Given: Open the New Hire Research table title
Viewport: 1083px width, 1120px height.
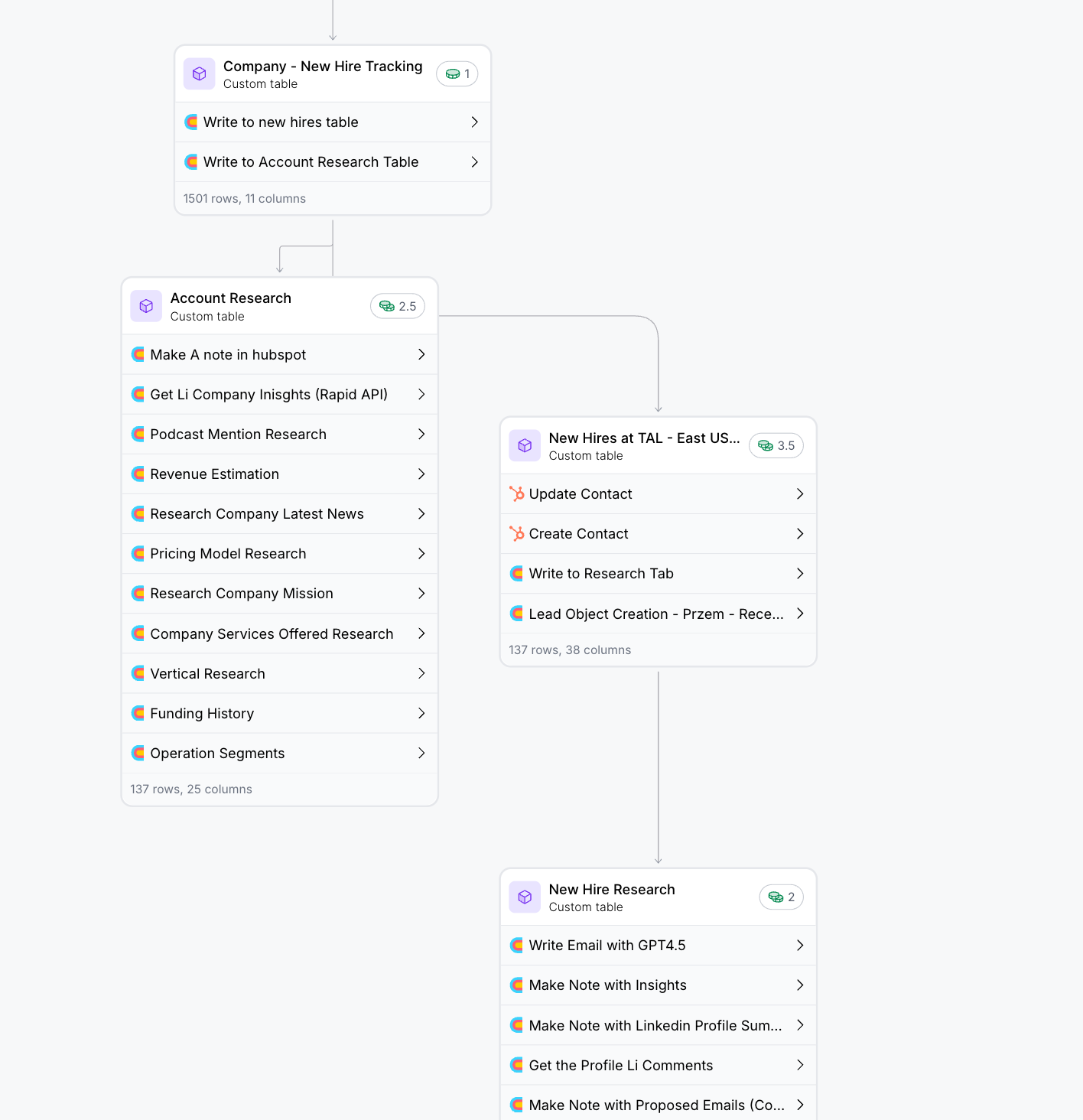Looking at the screenshot, I should 612,890.
